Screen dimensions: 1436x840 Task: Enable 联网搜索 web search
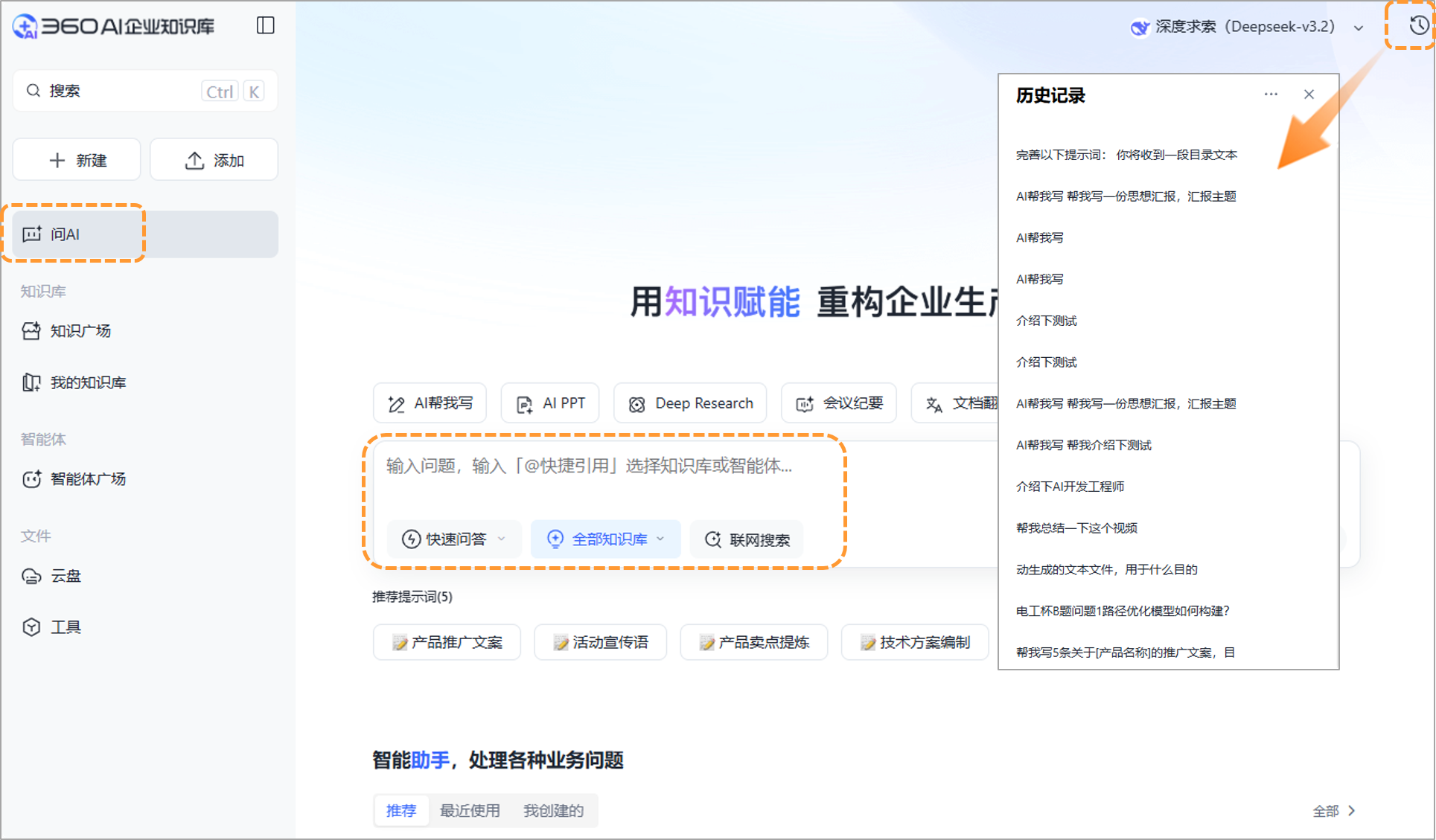coord(747,539)
